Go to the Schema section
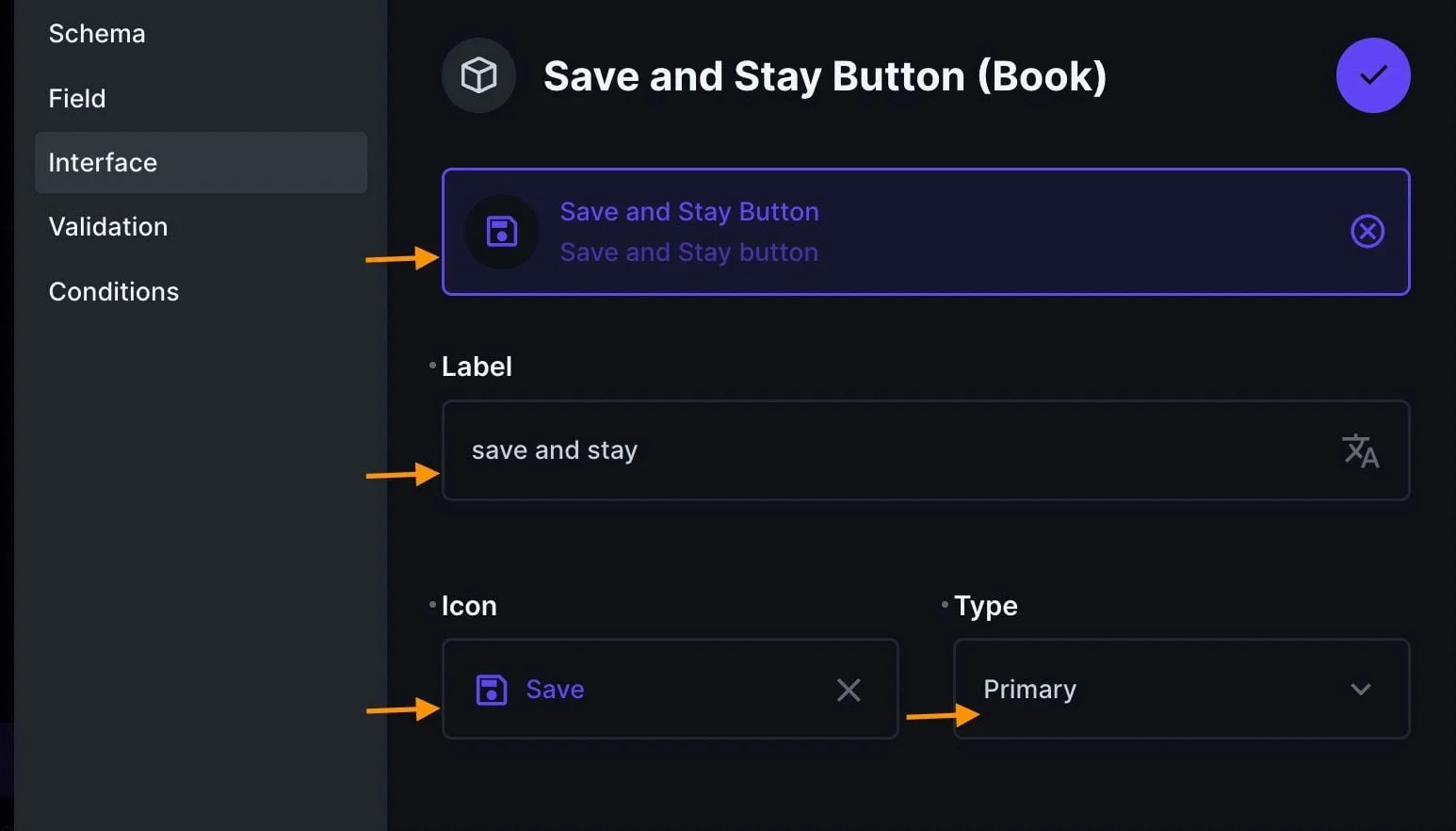1456x831 pixels. [97, 34]
